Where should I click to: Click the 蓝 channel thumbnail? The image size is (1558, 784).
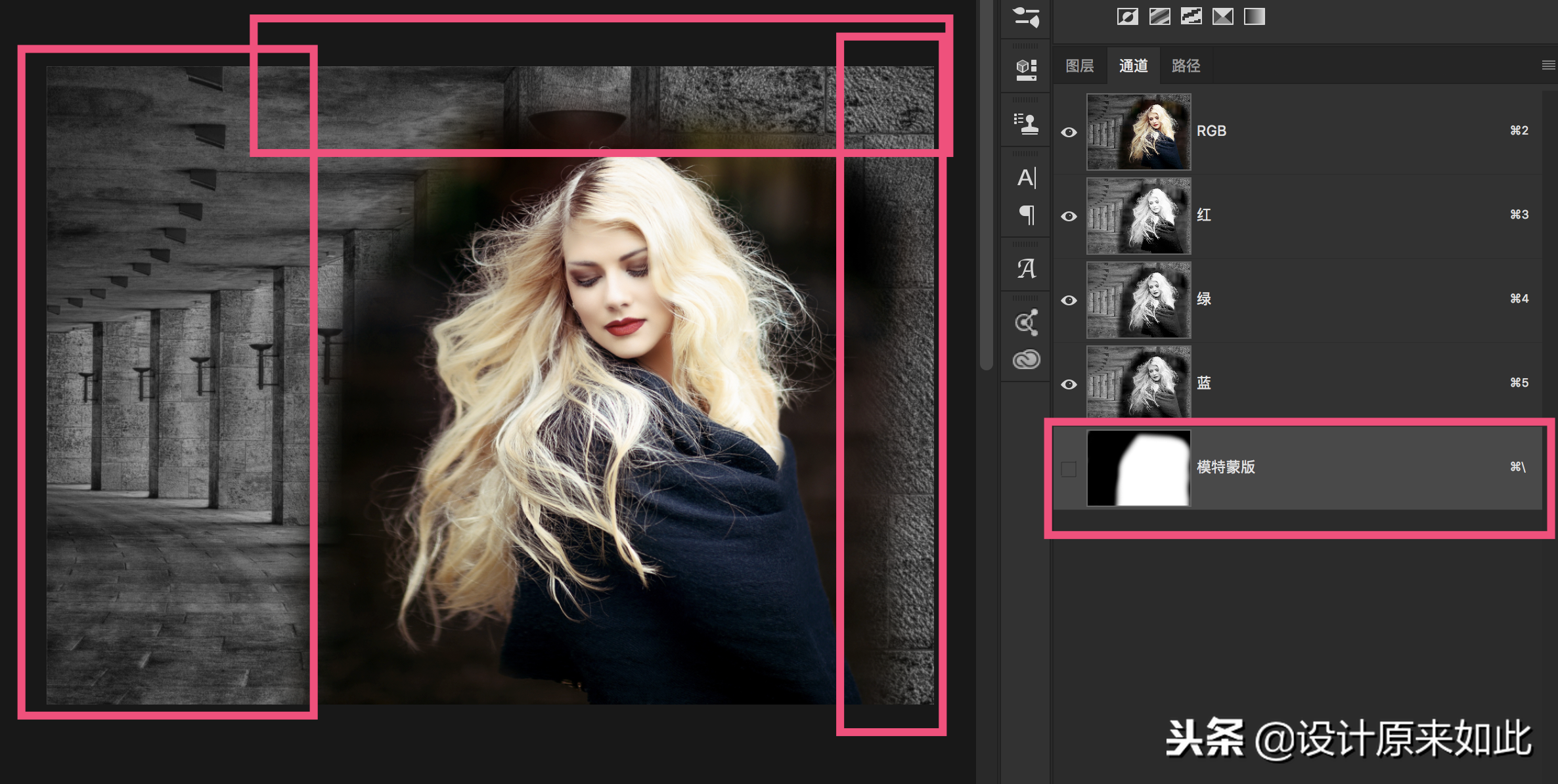point(1139,382)
